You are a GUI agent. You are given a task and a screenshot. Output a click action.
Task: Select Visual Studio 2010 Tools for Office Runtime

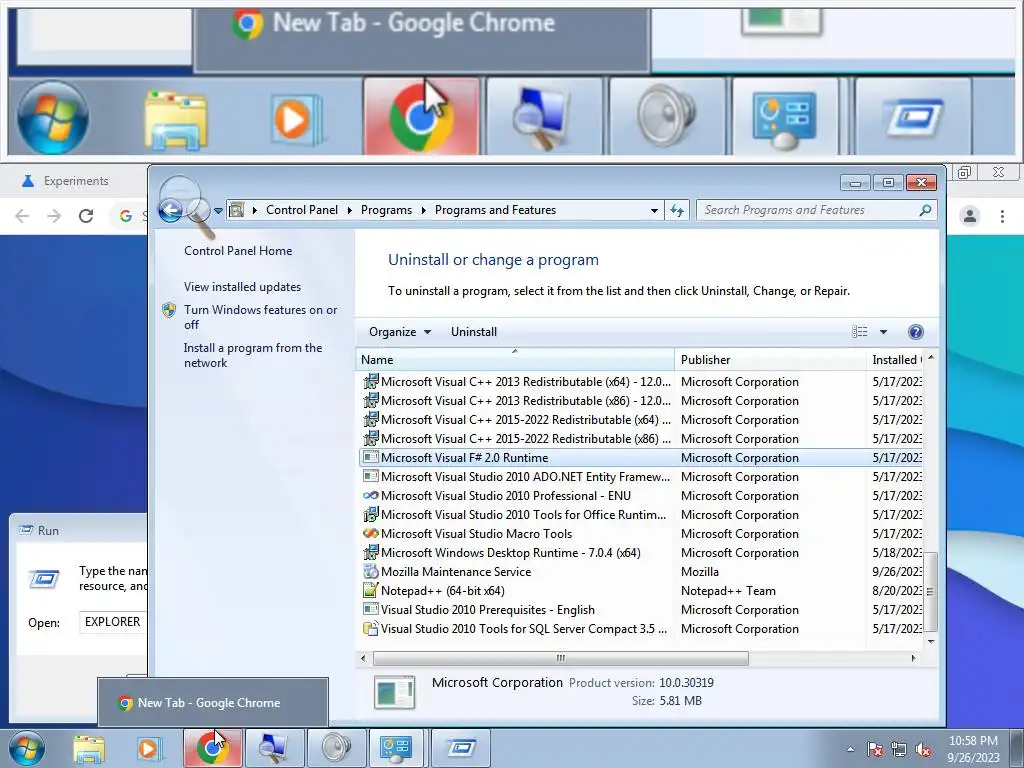tap(640, 515)
